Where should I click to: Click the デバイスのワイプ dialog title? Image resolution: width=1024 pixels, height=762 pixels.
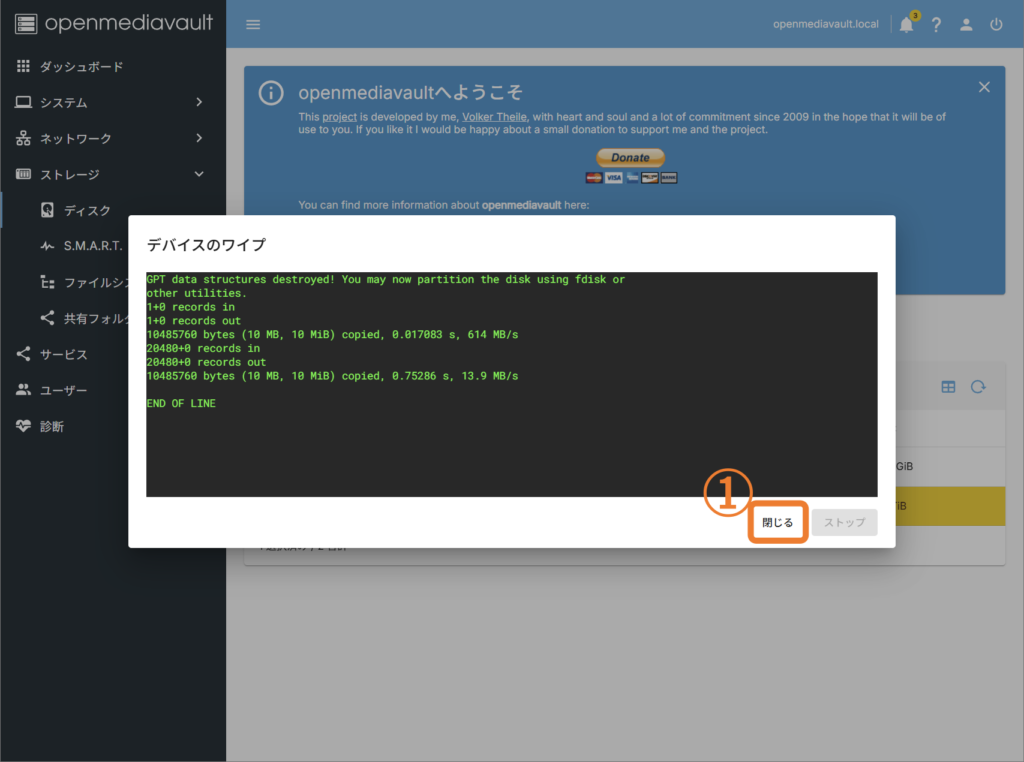[x=206, y=245]
